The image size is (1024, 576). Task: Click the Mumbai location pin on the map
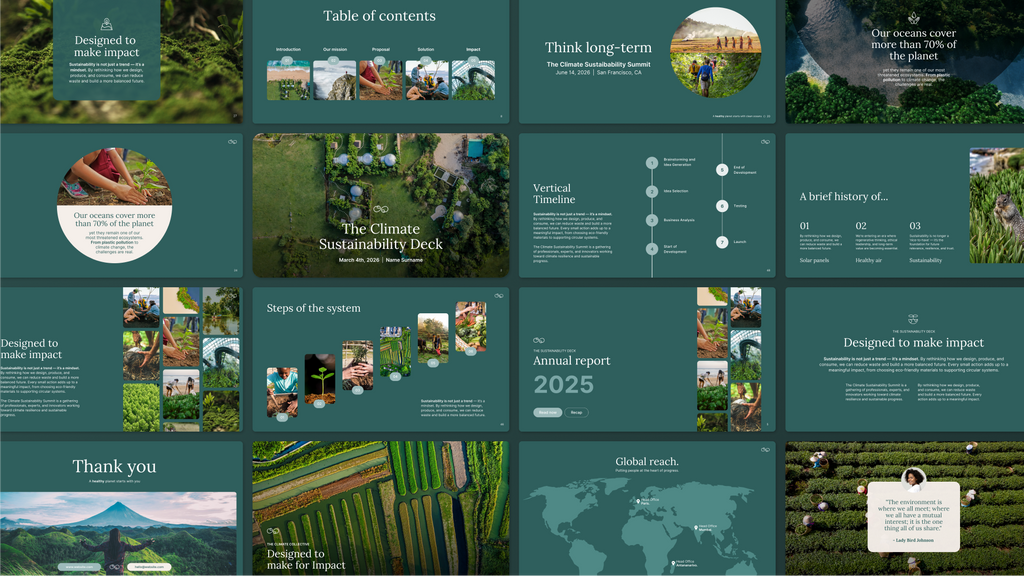694,527
